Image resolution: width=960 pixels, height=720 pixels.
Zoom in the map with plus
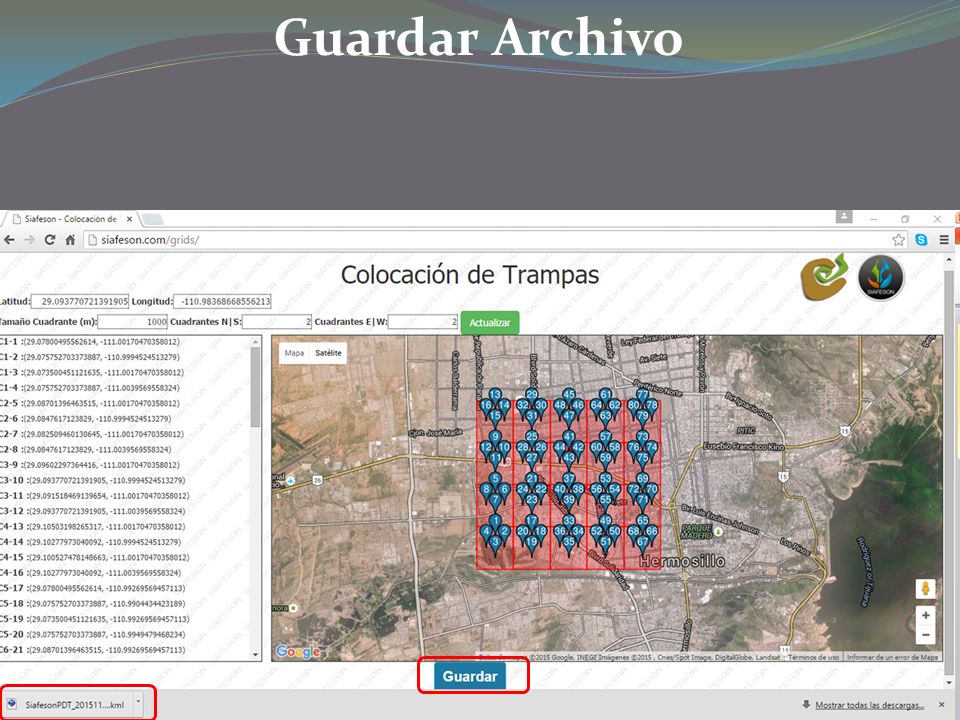click(926, 615)
